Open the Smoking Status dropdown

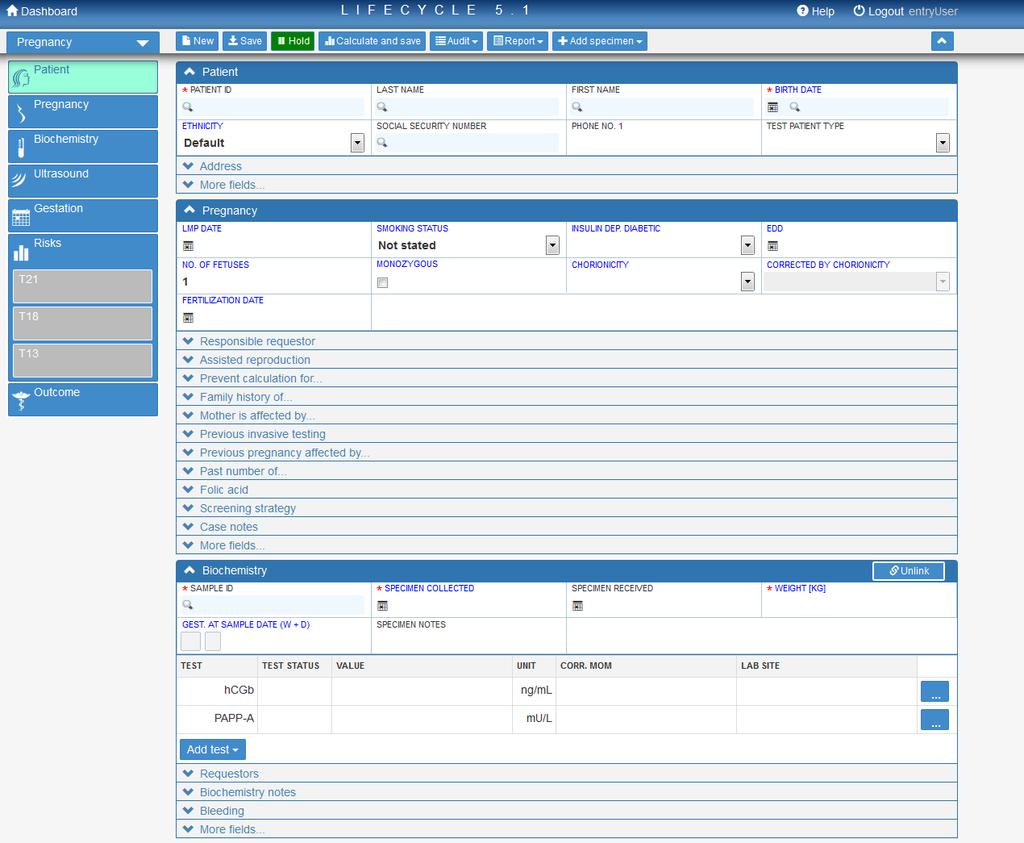(552, 246)
